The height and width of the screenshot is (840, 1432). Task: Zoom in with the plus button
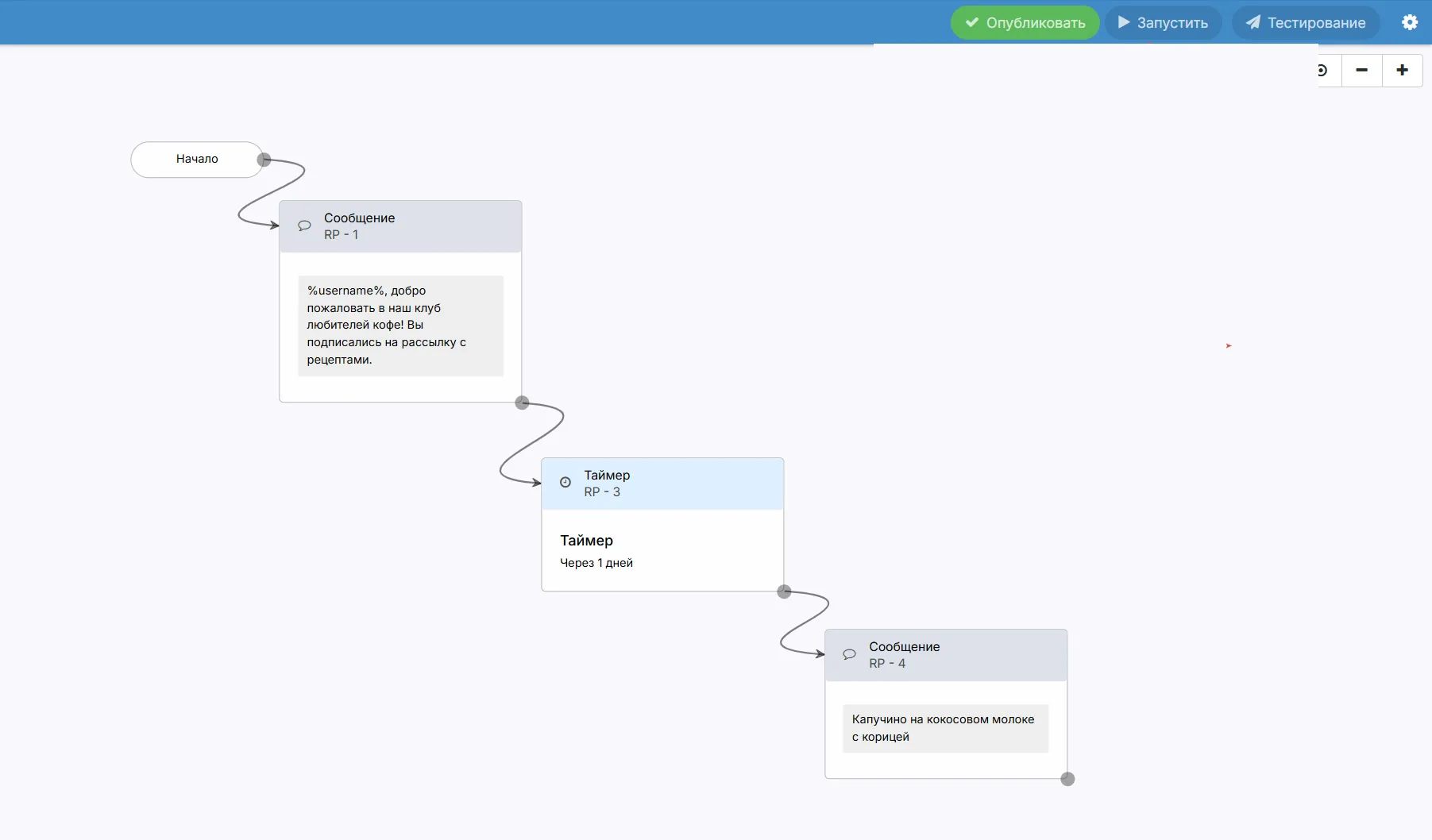click(1402, 71)
